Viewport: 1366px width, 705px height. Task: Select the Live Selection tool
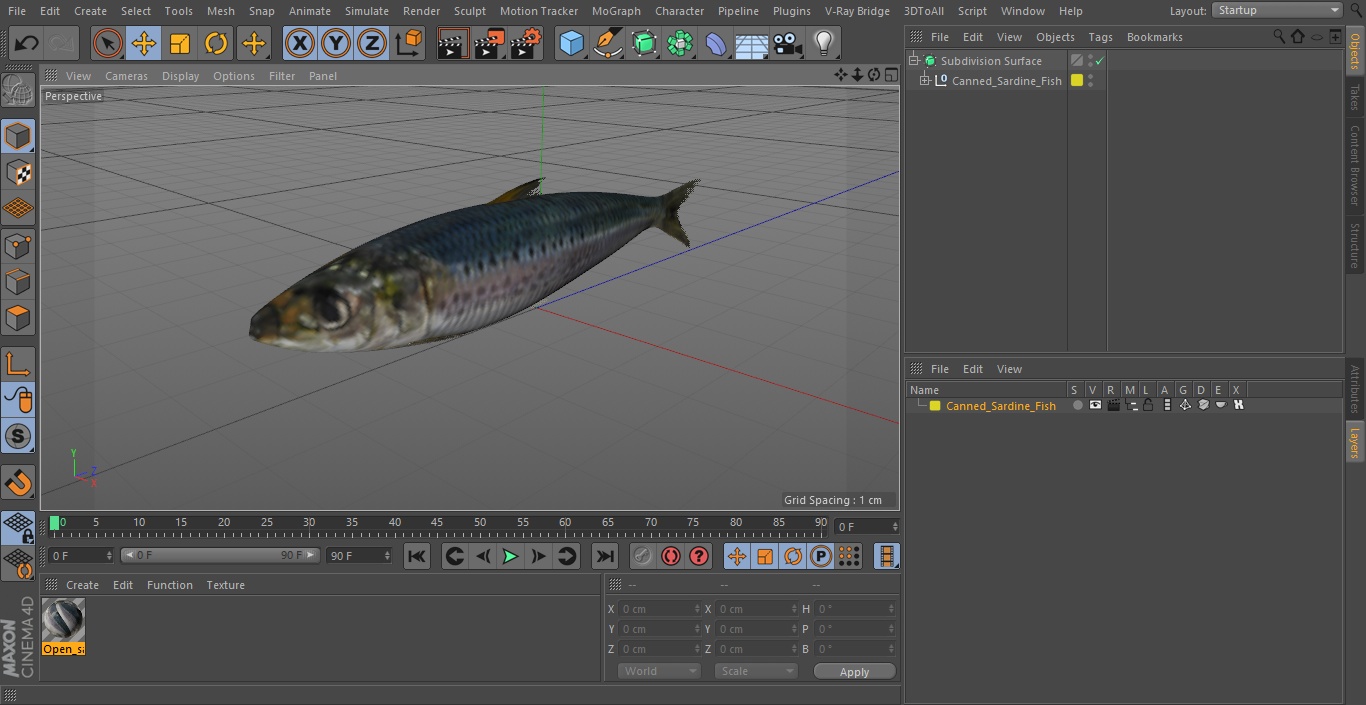[x=107, y=43]
